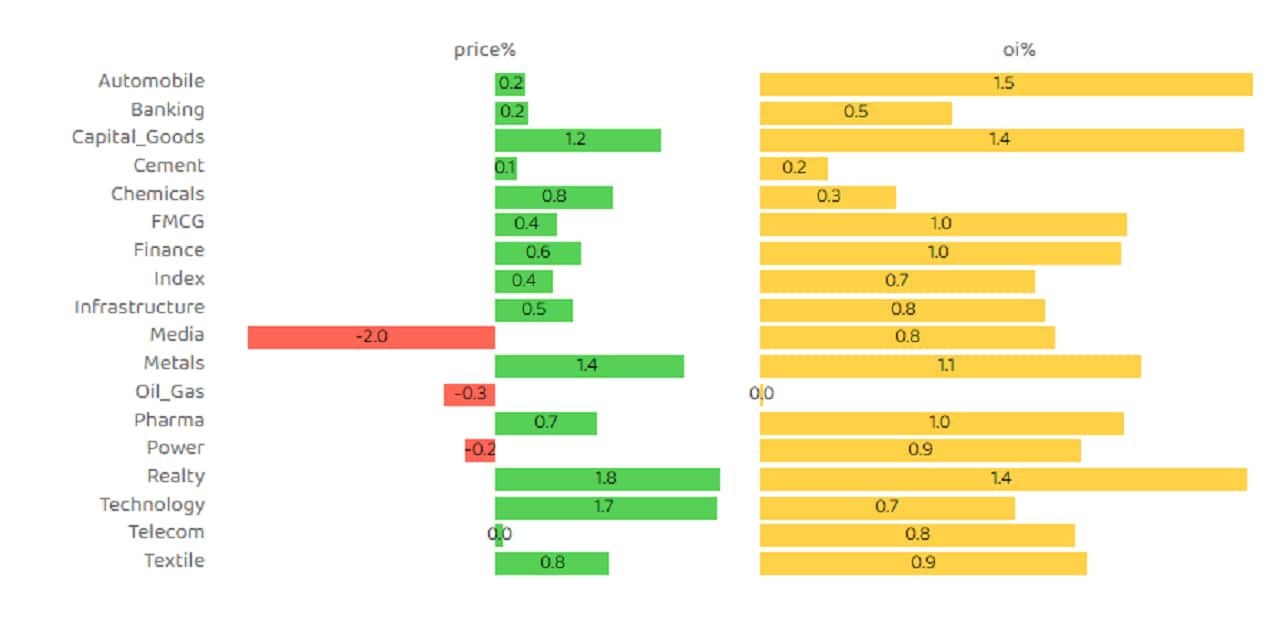Click the Infrastructure category label
The width and height of the screenshot is (1280, 634).
pos(139,307)
